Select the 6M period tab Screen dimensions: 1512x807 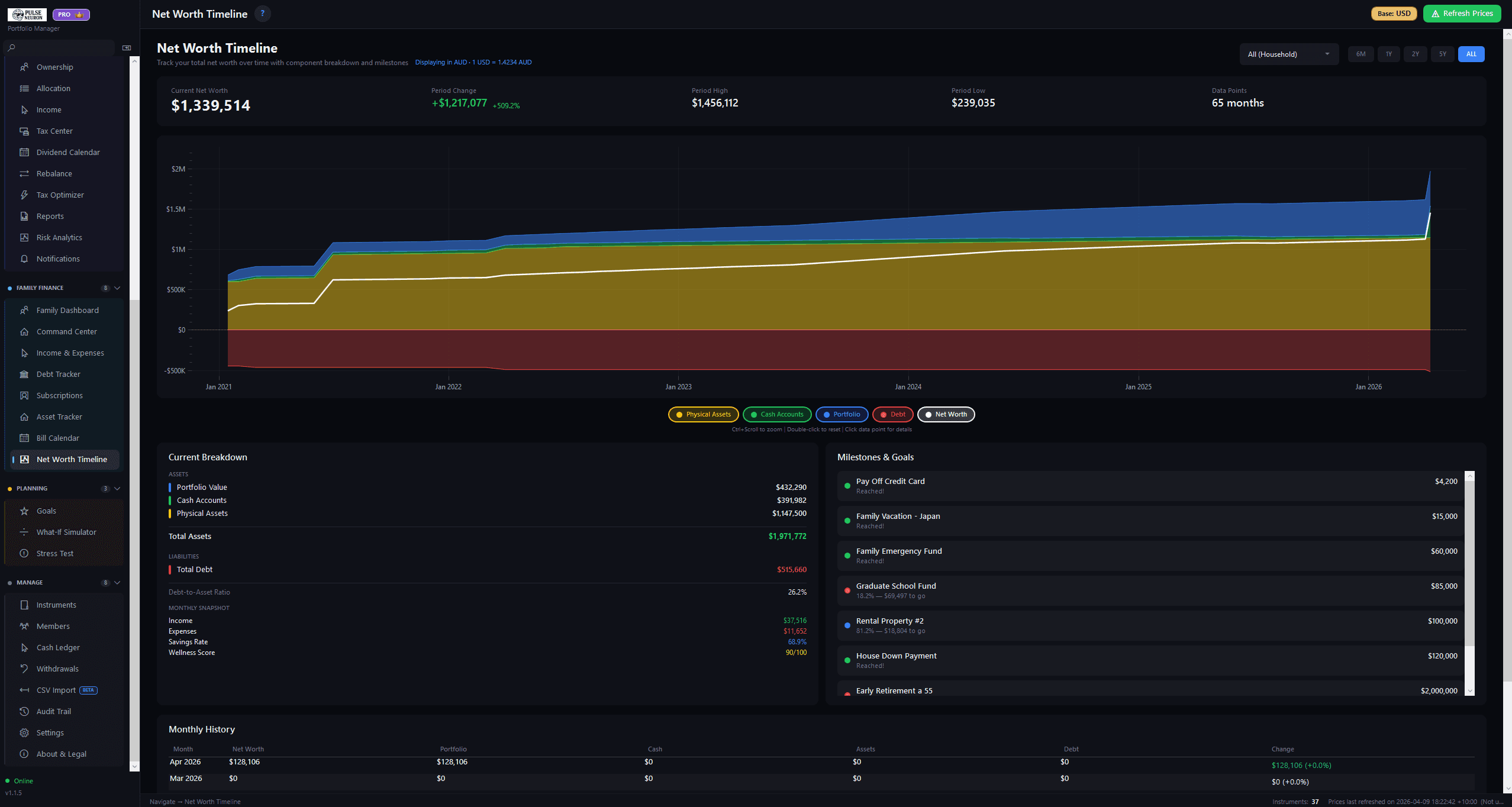[x=1361, y=54]
